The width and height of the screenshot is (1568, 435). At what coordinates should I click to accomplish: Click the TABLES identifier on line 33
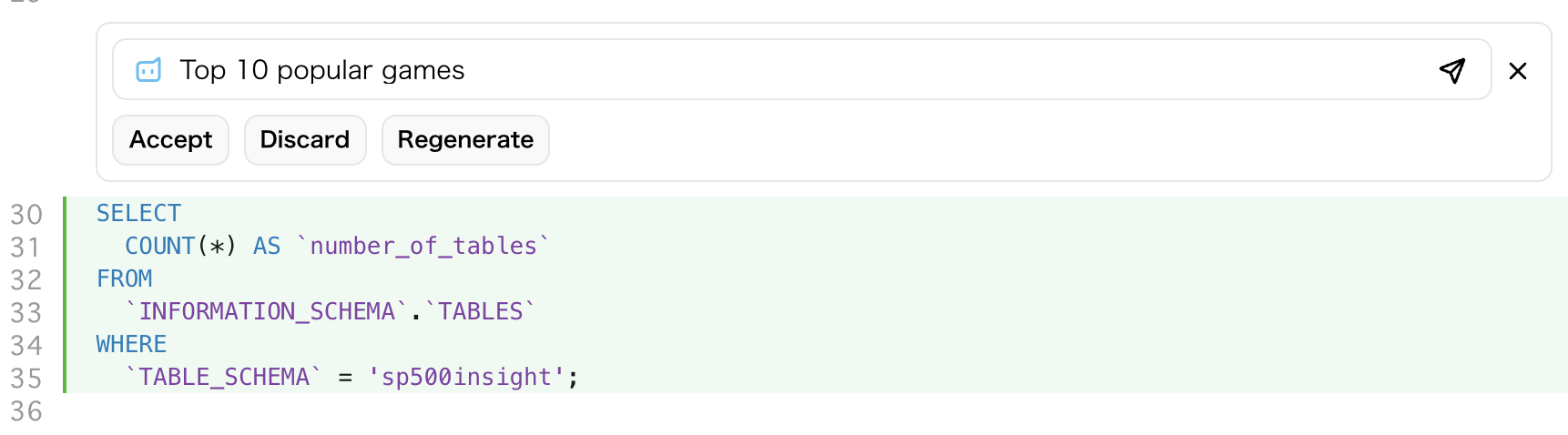coord(480,311)
